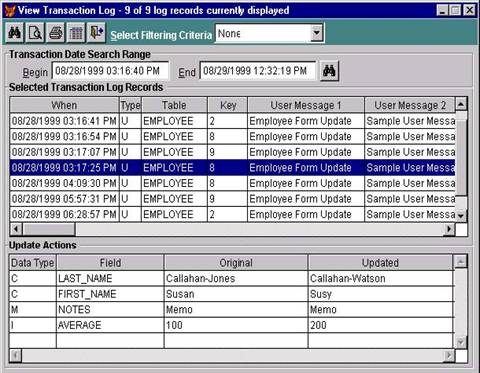Screen dimensions: 480x373
Task: Select the 08/28/1999 03:17:07 PM log record
Action: (232, 152)
